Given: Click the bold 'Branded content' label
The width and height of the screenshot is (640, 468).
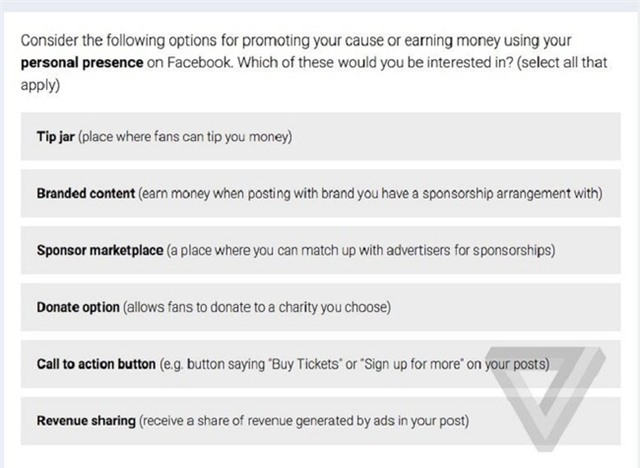Looking at the screenshot, I should tap(85, 193).
